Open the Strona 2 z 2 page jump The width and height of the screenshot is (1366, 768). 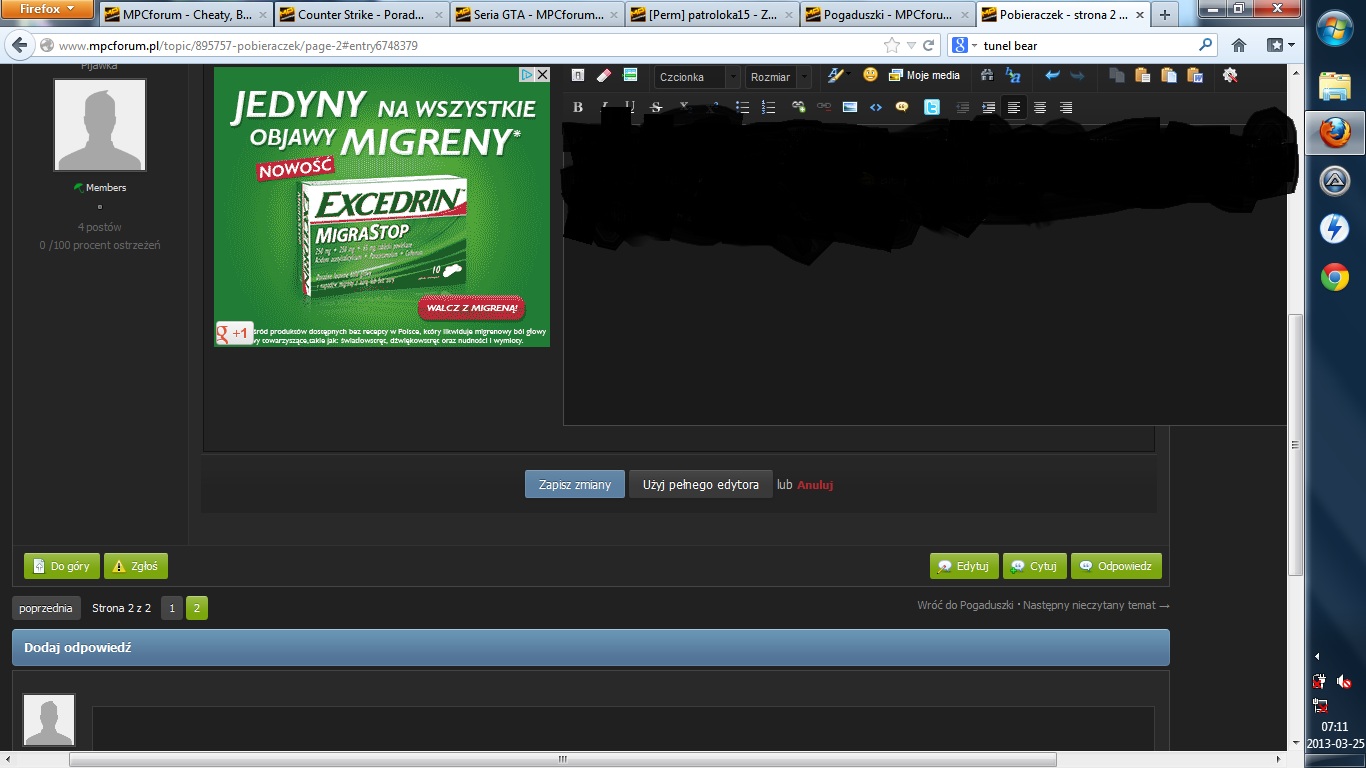tap(121, 608)
